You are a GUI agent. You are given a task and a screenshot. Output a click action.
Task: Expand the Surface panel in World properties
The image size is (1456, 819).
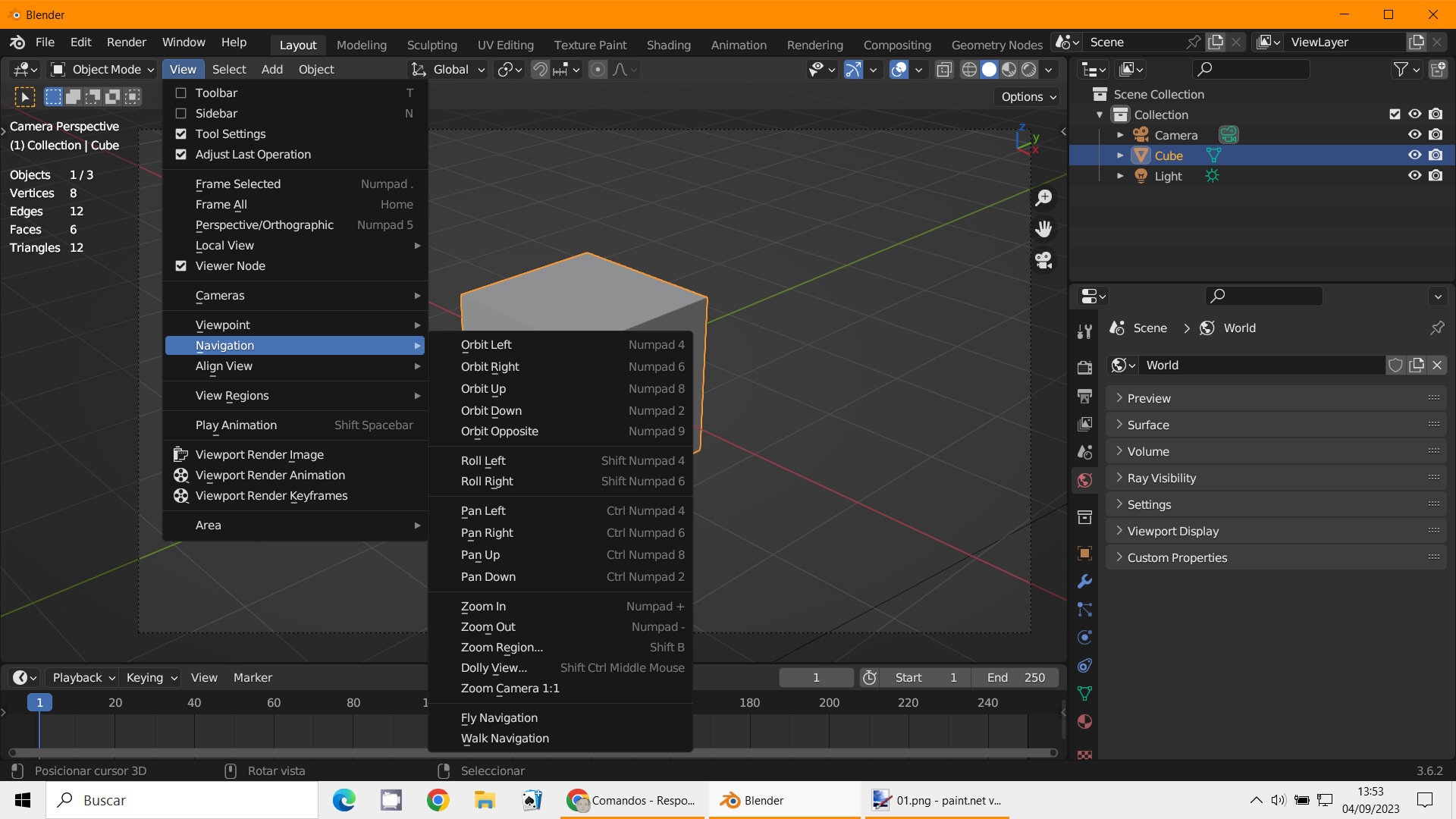pos(1148,425)
